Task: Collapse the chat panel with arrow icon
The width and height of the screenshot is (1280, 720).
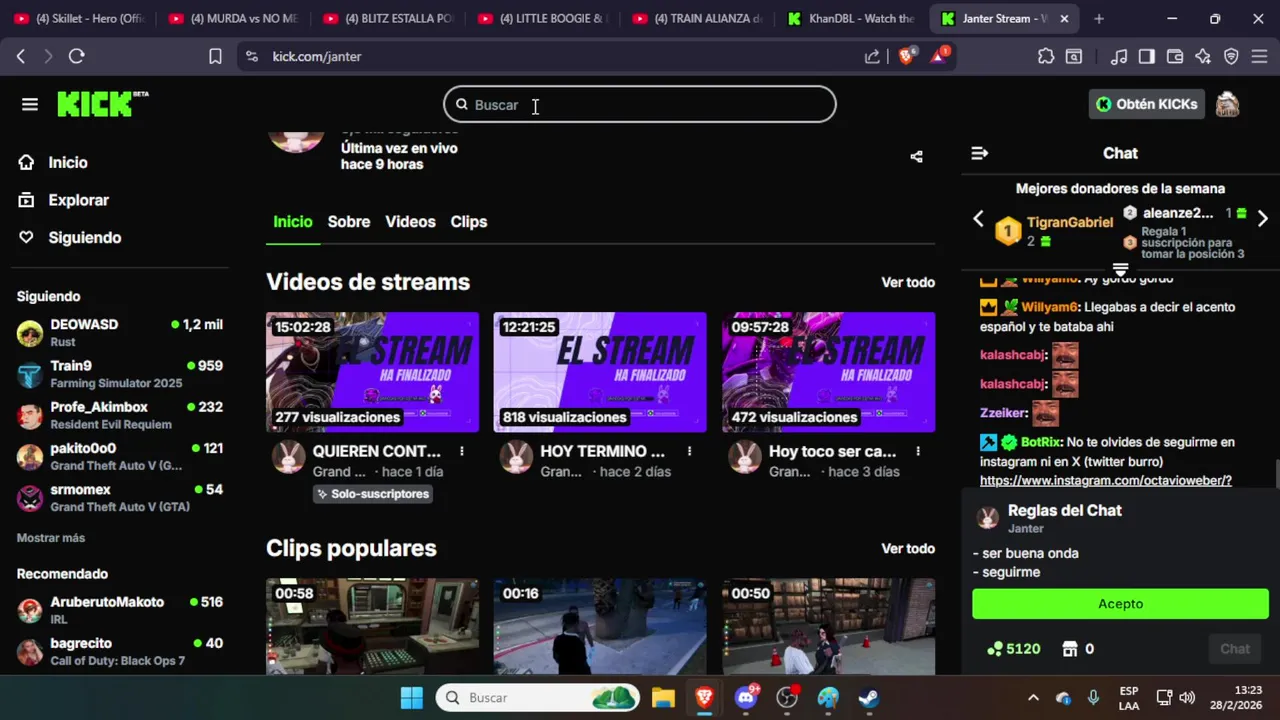Action: point(979,153)
